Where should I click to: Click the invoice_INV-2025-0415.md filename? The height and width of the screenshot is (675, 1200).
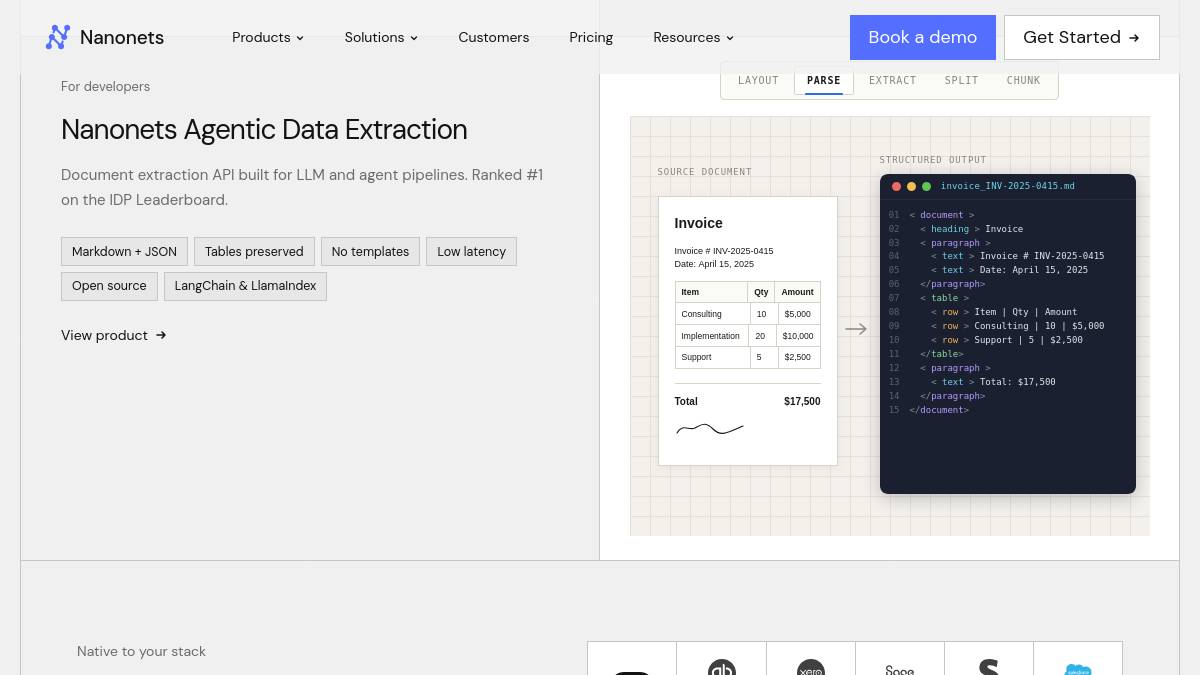[1008, 186]
